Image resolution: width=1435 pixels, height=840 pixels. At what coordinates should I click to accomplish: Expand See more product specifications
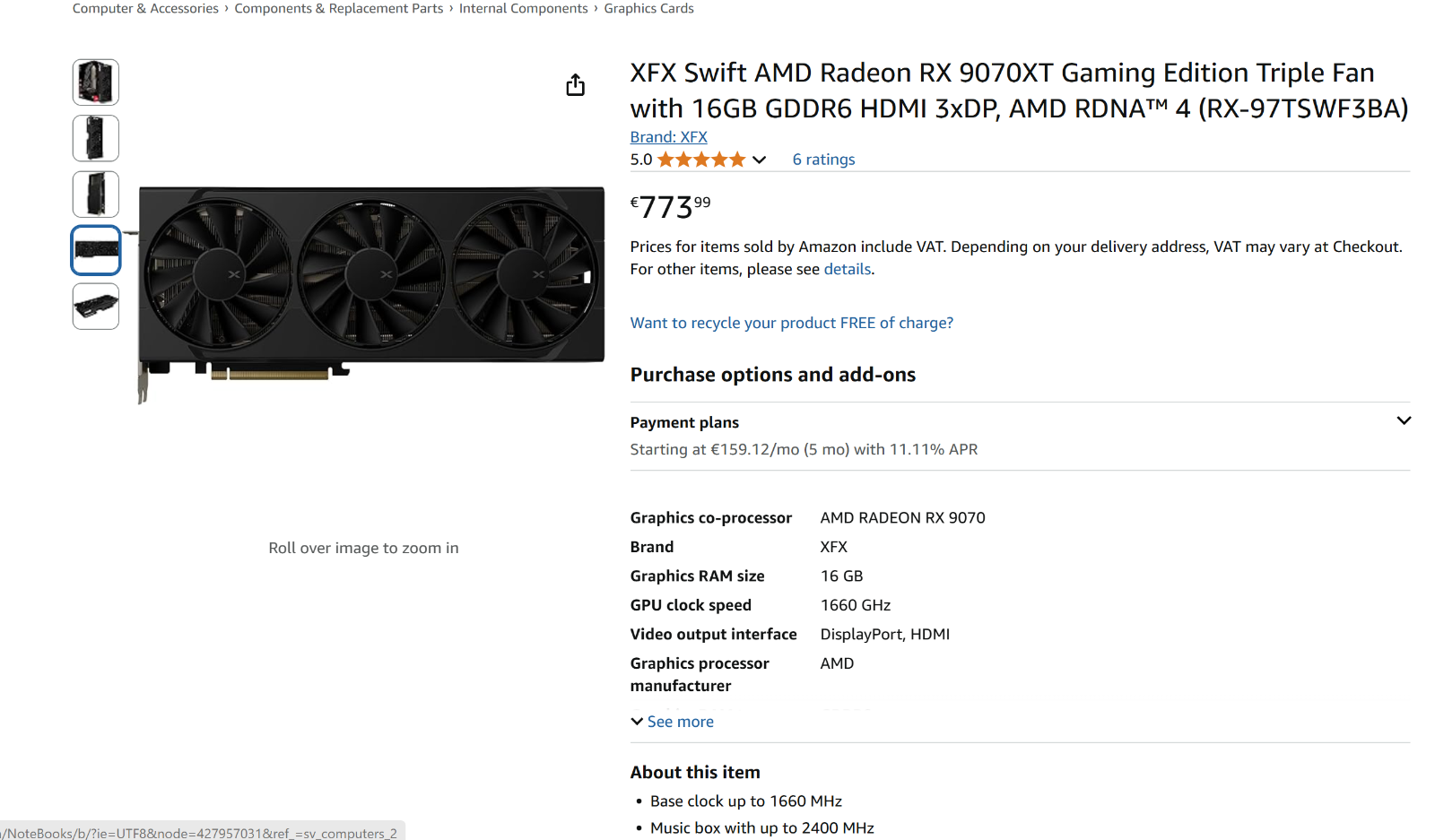(673, 722)
